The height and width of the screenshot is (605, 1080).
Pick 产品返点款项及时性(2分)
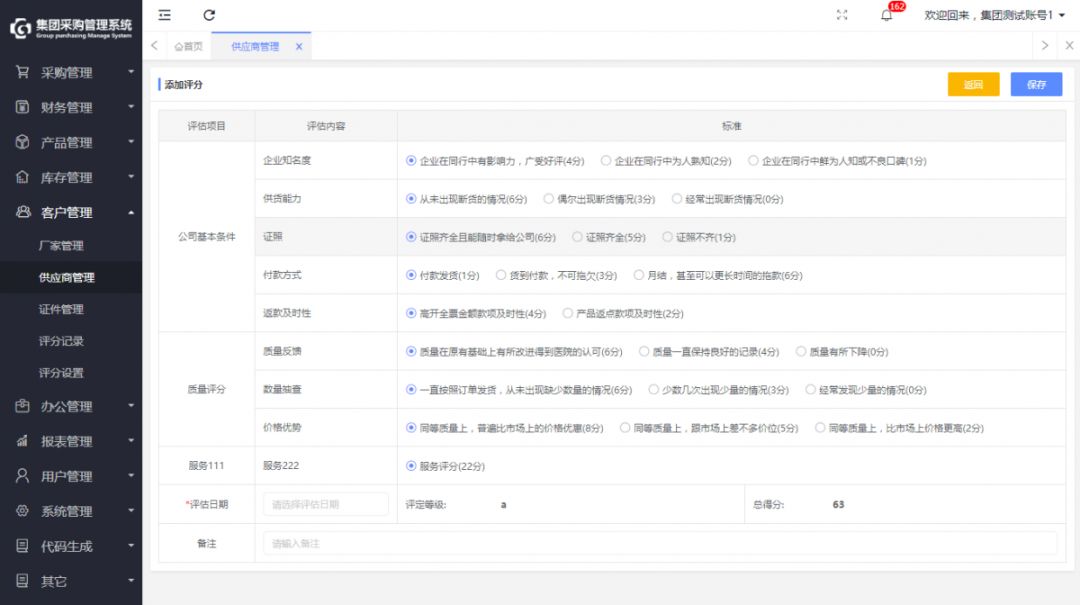pos(623,314)
